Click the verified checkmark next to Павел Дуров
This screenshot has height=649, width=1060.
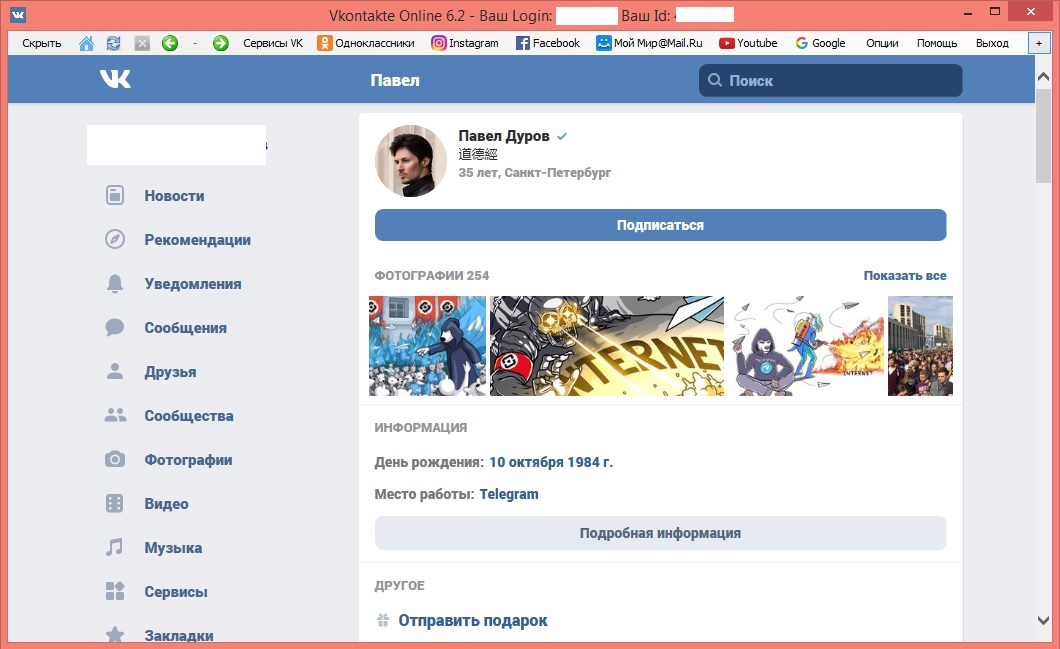tap(562, 136)
